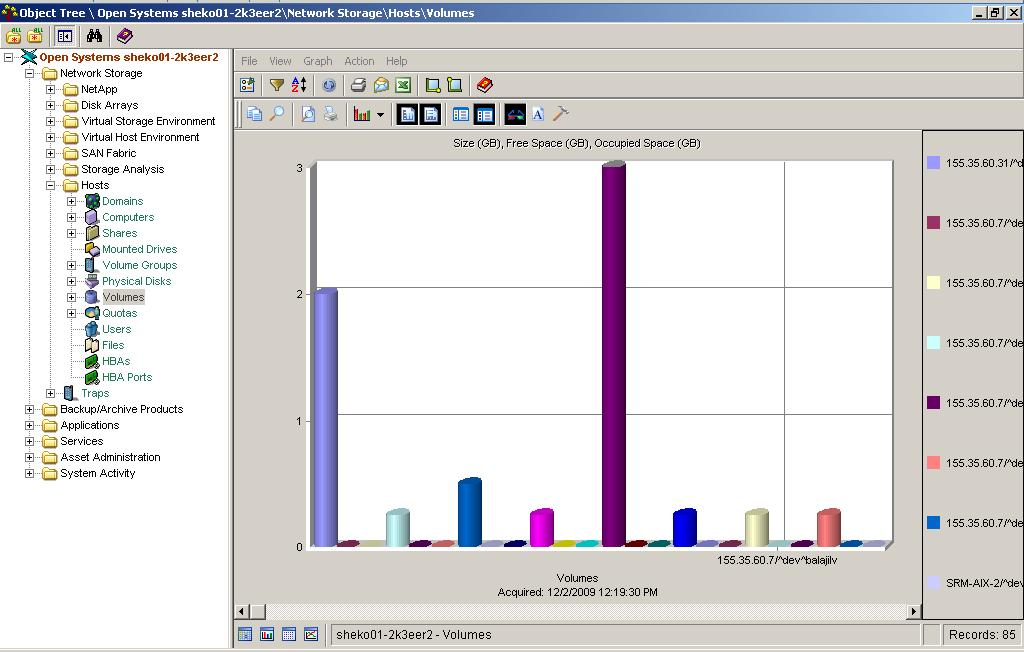Toggle the object tree panel visibility button
Viewport: 1024px width, 652px height.
[65, 36]
